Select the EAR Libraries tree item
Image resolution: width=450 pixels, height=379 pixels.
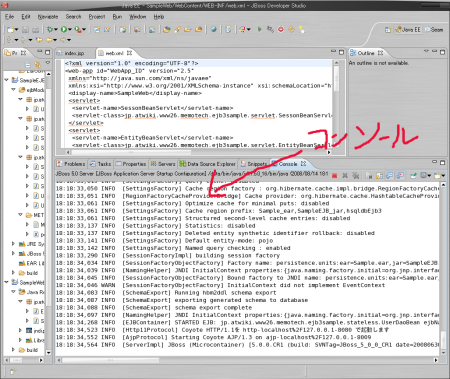click(31, 263)
